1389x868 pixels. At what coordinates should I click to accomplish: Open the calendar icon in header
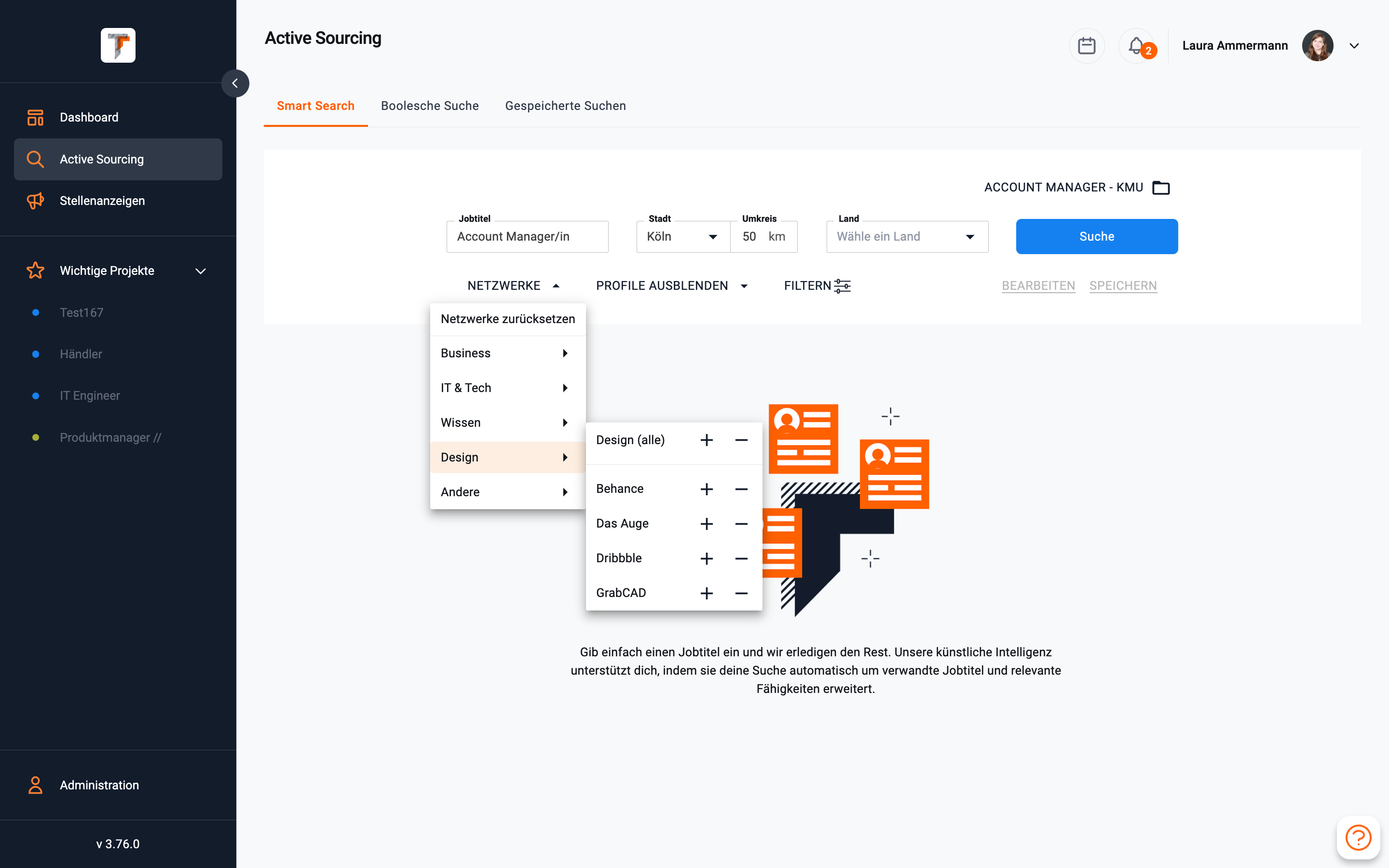(x=1087, y=46)
